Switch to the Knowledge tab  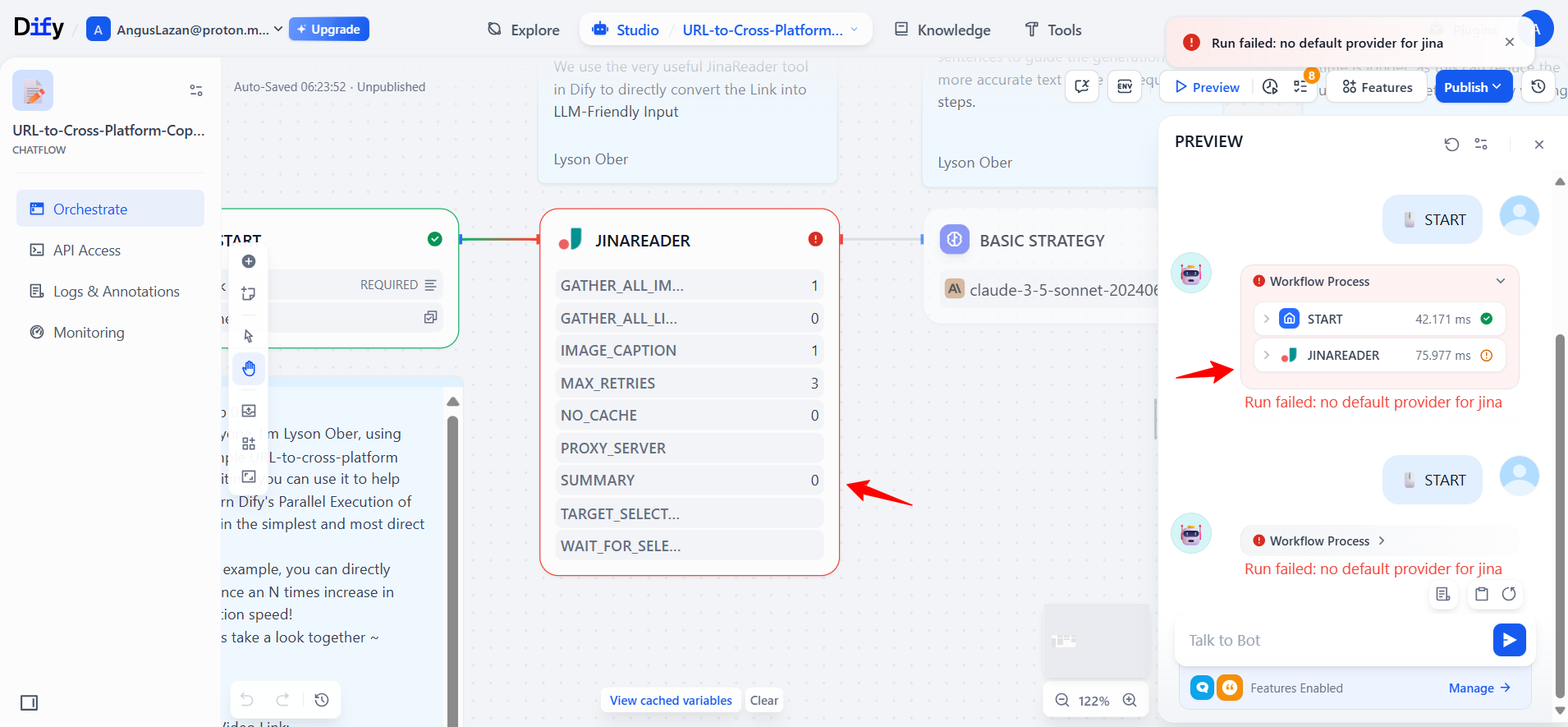click(x=942, y=30)
